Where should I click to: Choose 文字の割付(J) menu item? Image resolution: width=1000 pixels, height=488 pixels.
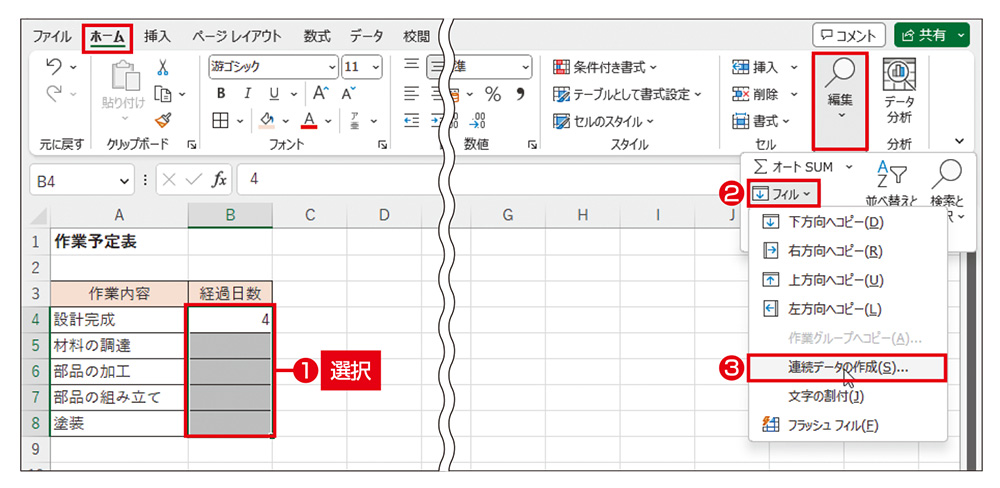[x=846, y=397]
